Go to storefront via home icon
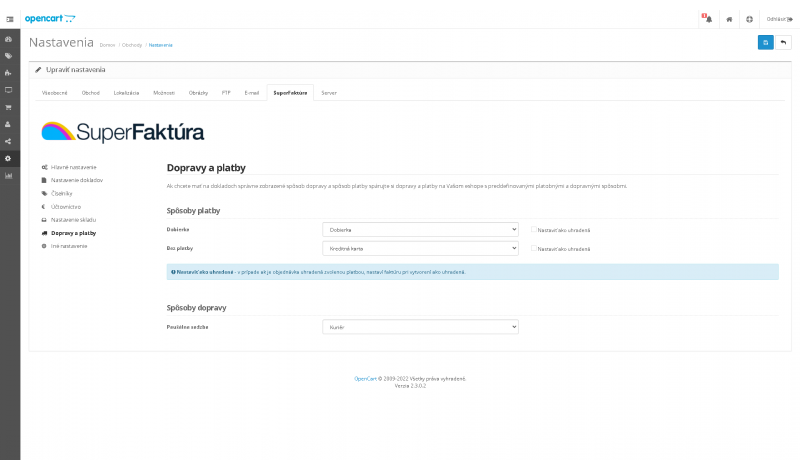 click(730, 18)
